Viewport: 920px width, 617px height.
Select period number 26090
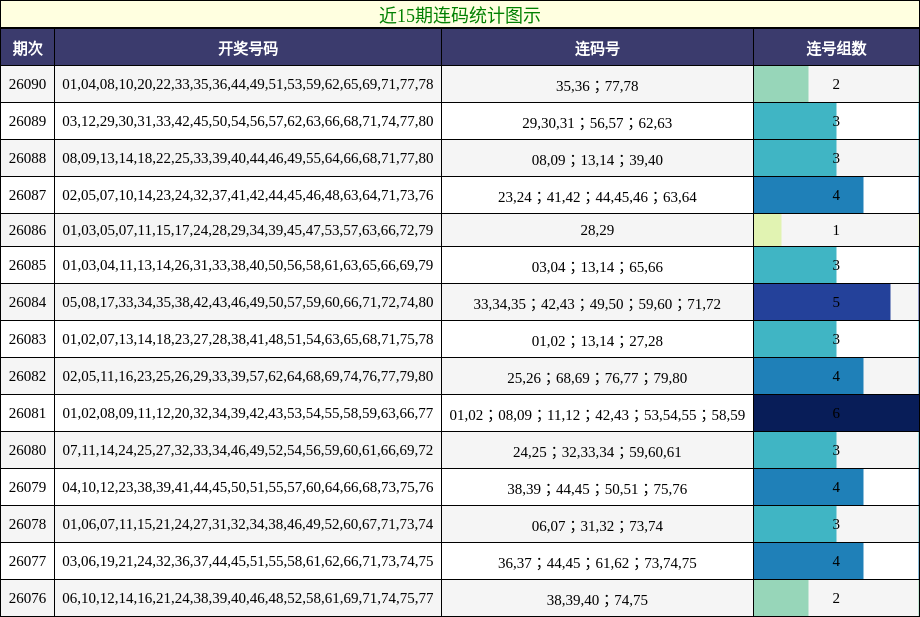28,85
